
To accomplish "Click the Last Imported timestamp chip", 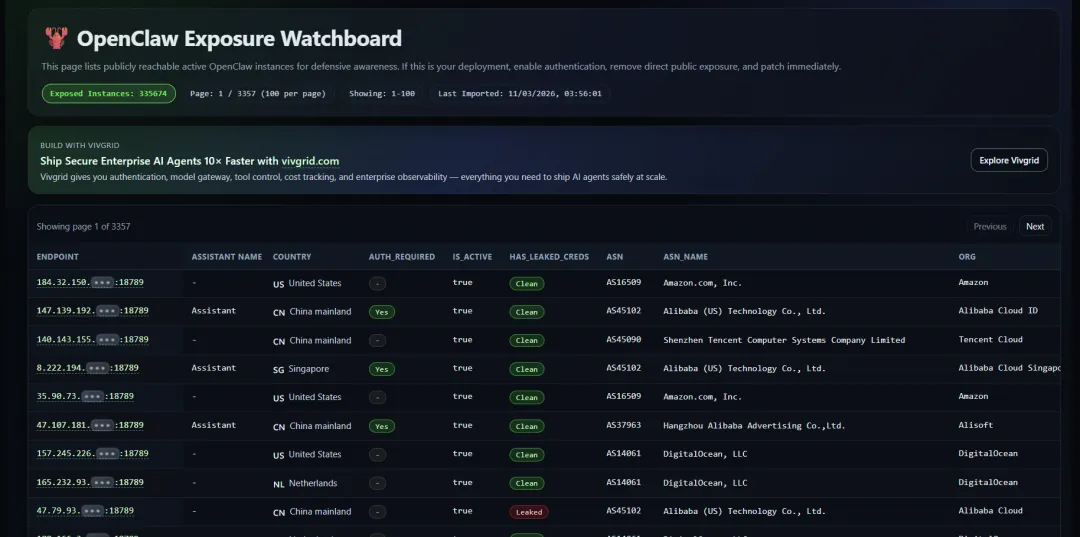I will (519, 93).
